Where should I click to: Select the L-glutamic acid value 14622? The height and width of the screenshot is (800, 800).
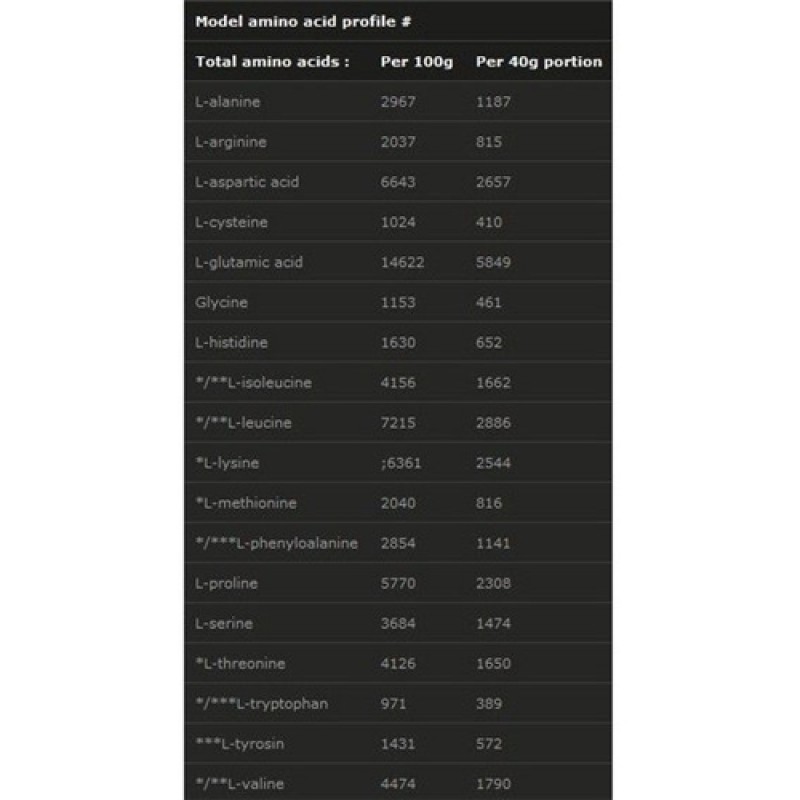pyautogui.click(x=402, y=262)
